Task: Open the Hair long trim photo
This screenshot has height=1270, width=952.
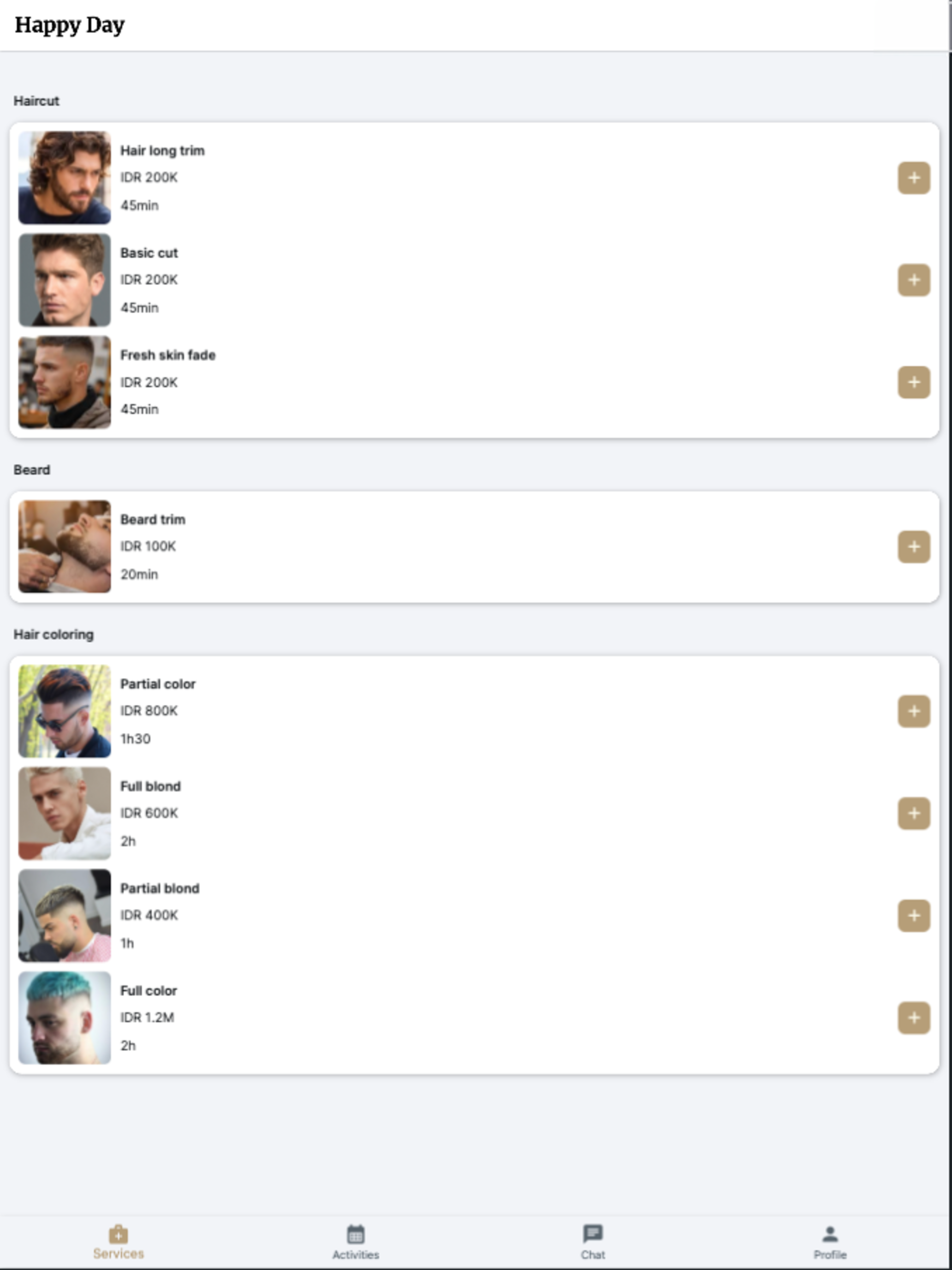Action: (x=64, y=177)
